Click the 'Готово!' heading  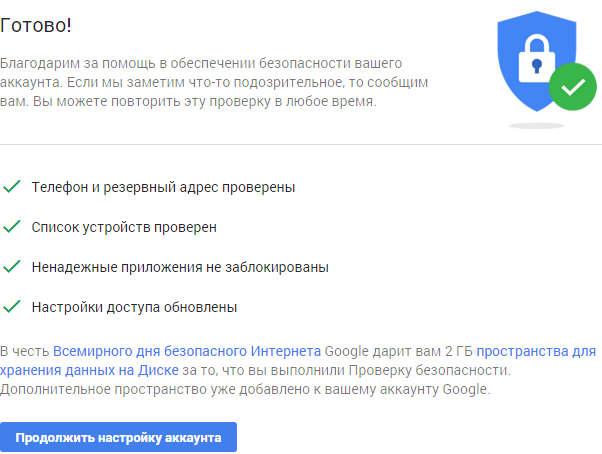click(x=36, y=22)
